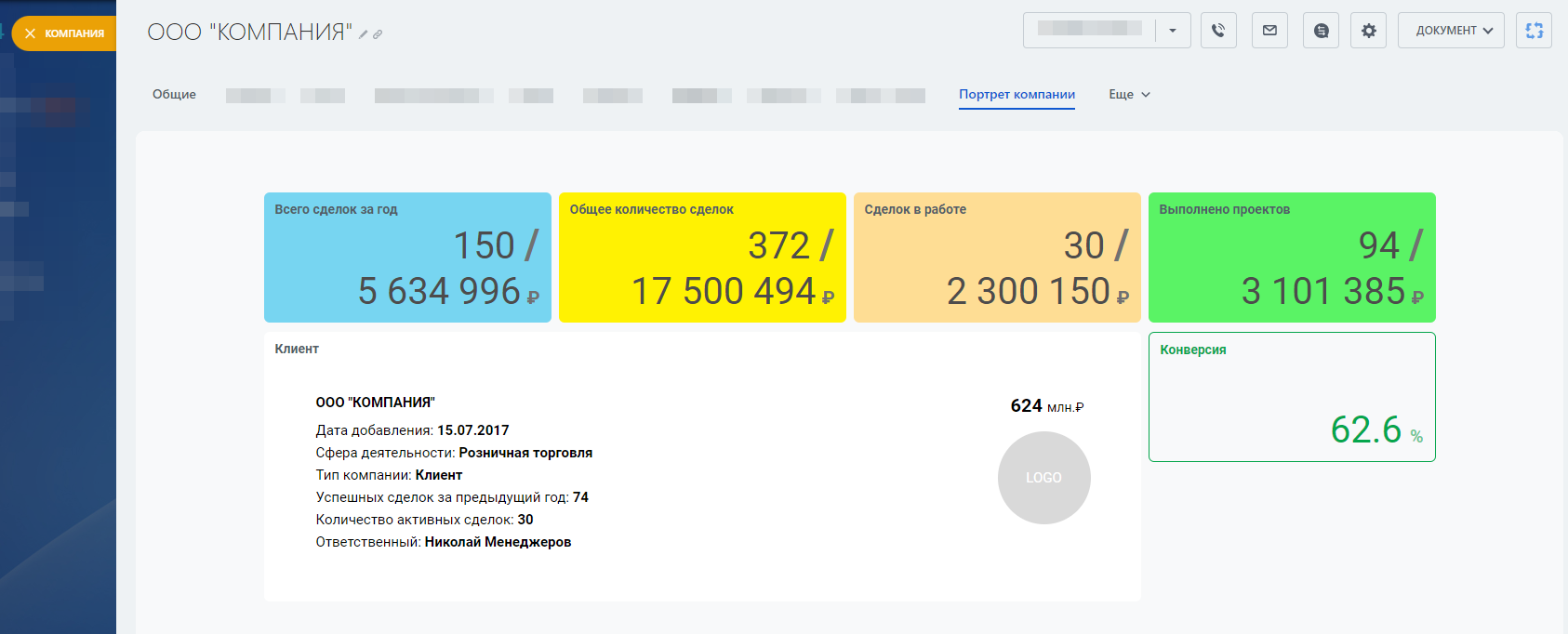Screen dimensions: 1568x634
Task: Click the blue Всего сделок за год card
Action: pos(407,258)
